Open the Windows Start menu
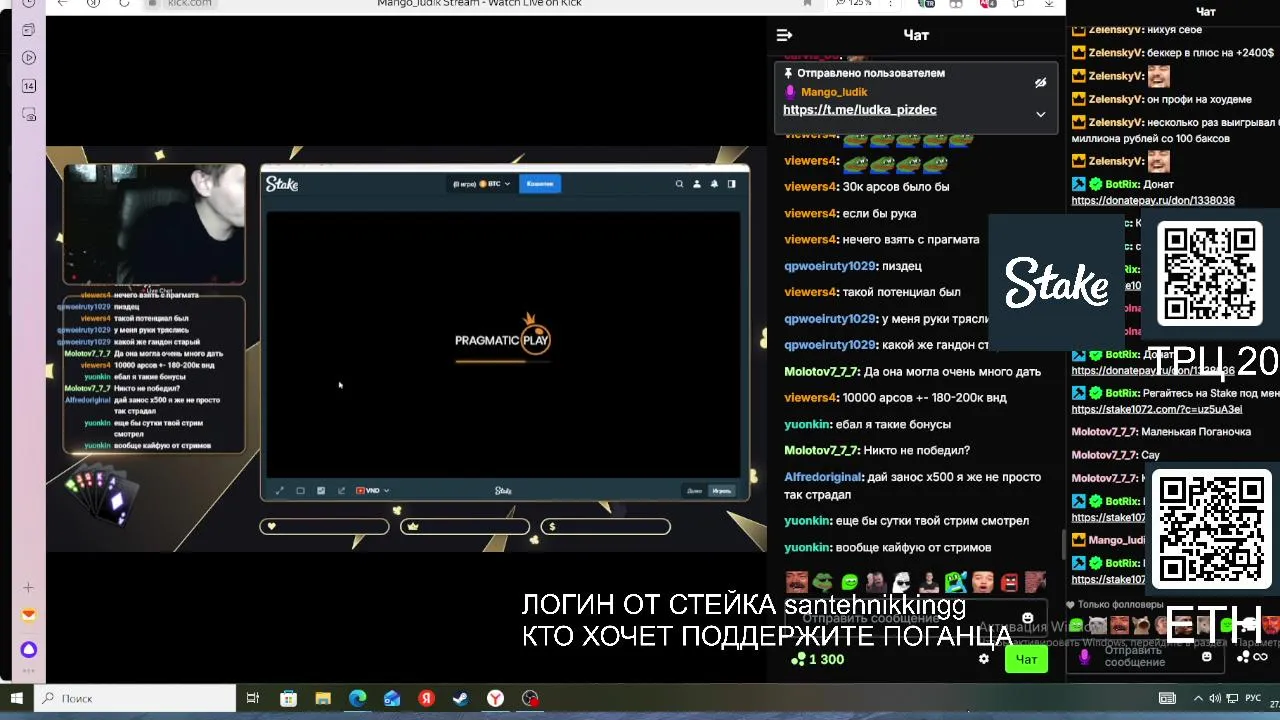 (17, 698)
